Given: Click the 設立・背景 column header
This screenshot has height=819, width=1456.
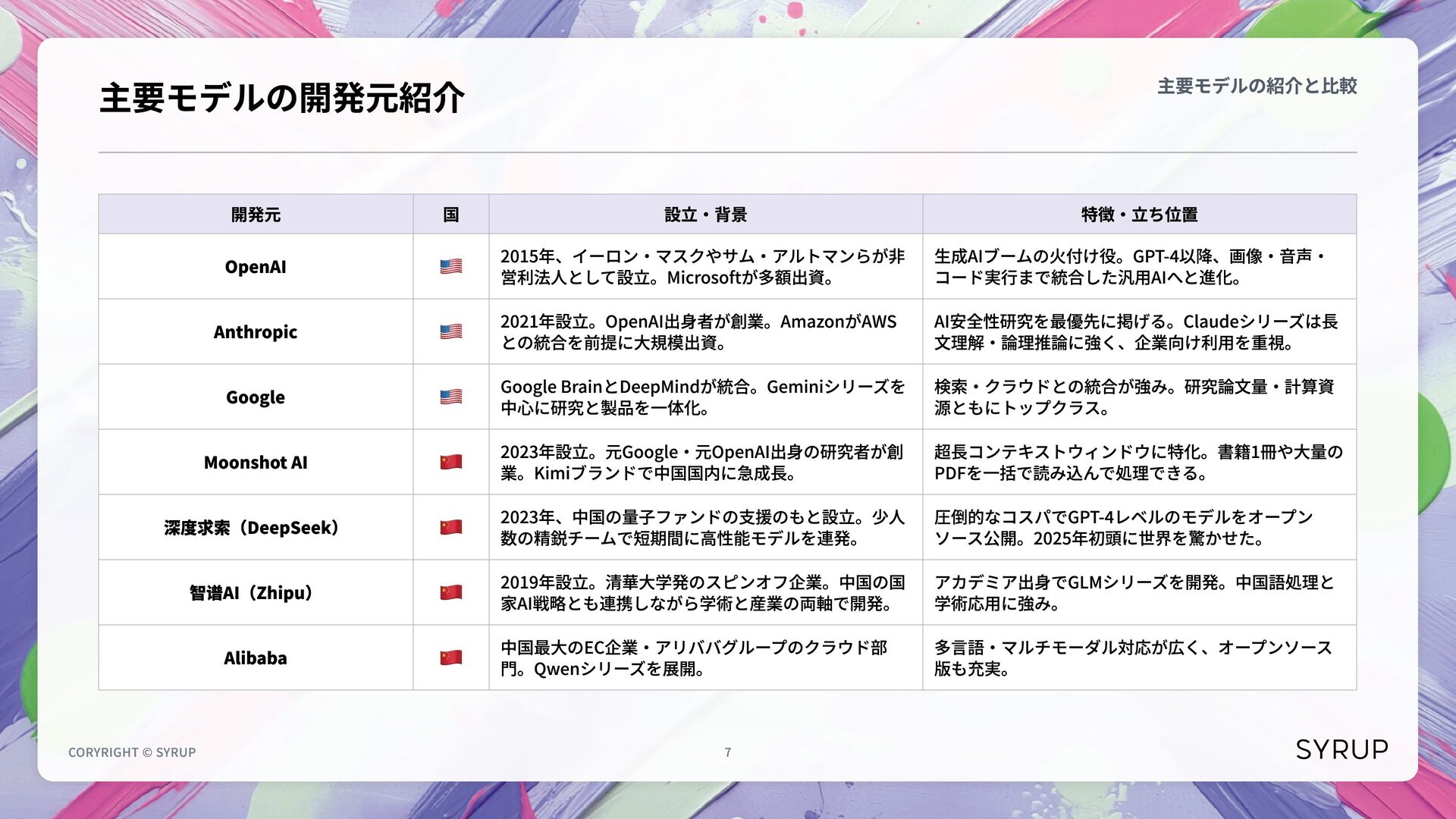Looking at the screenshot, I should [705, 215].
